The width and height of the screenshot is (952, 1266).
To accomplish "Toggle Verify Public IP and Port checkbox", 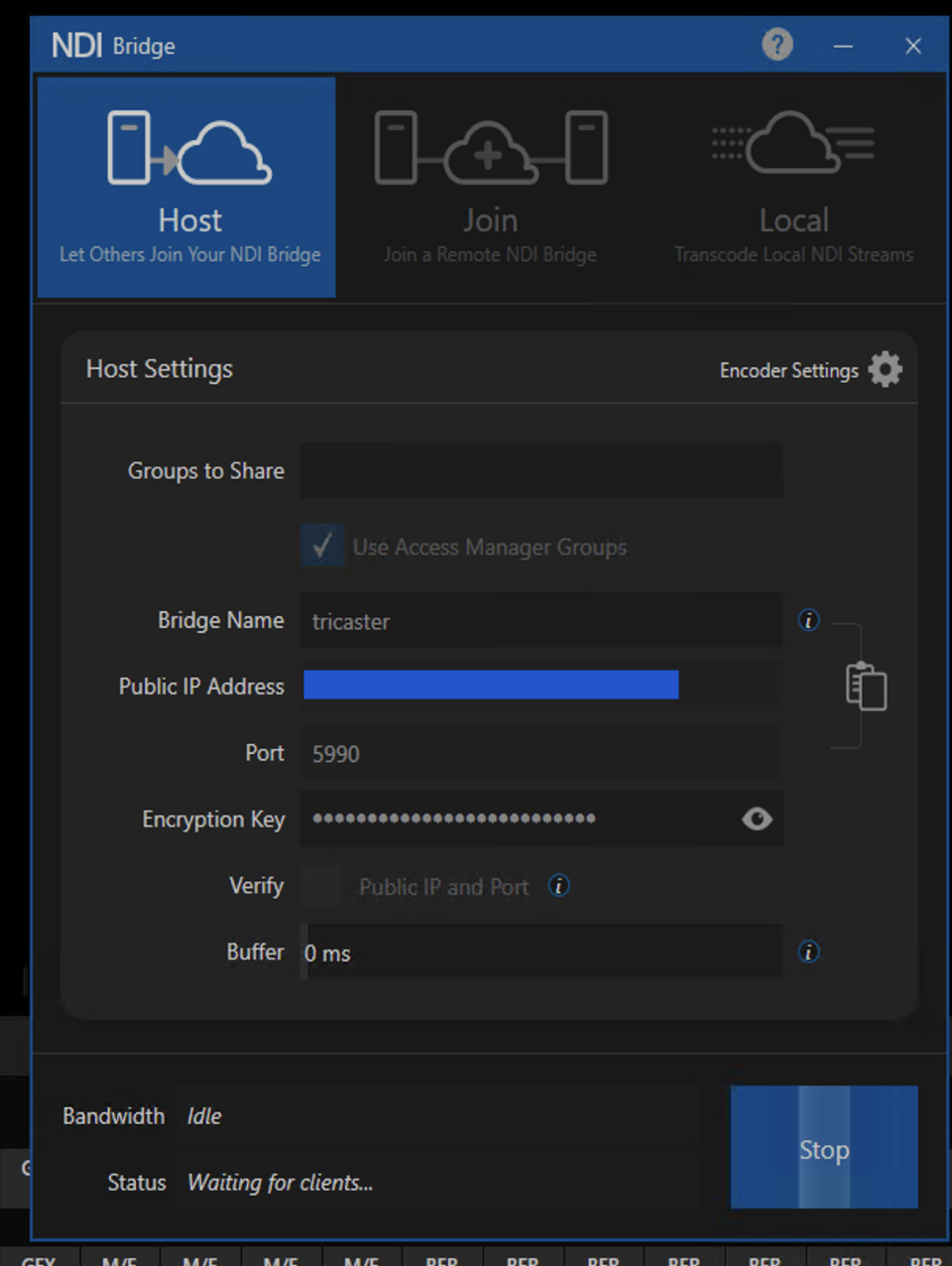I will click(x=321, y=886).
